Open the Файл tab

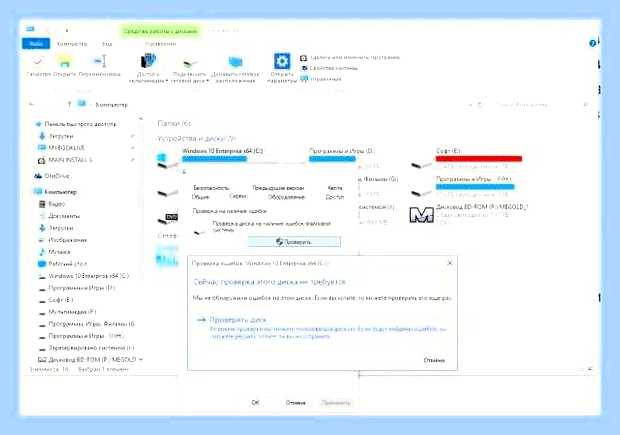pyautogui.click(x=36, y=44)
